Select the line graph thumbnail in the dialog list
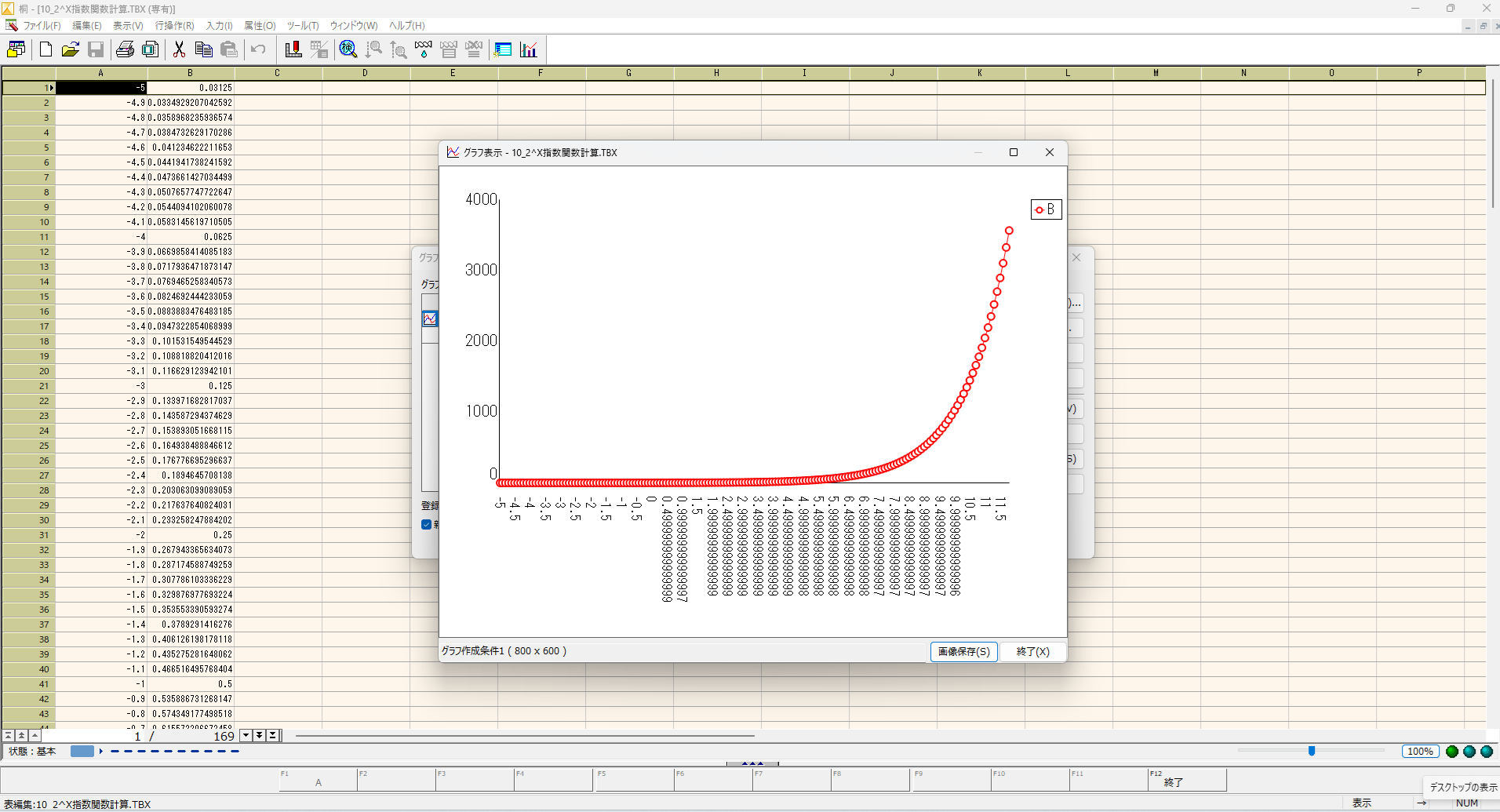The width and height of the screenshot is (1500, 812). tap(429, 319)
